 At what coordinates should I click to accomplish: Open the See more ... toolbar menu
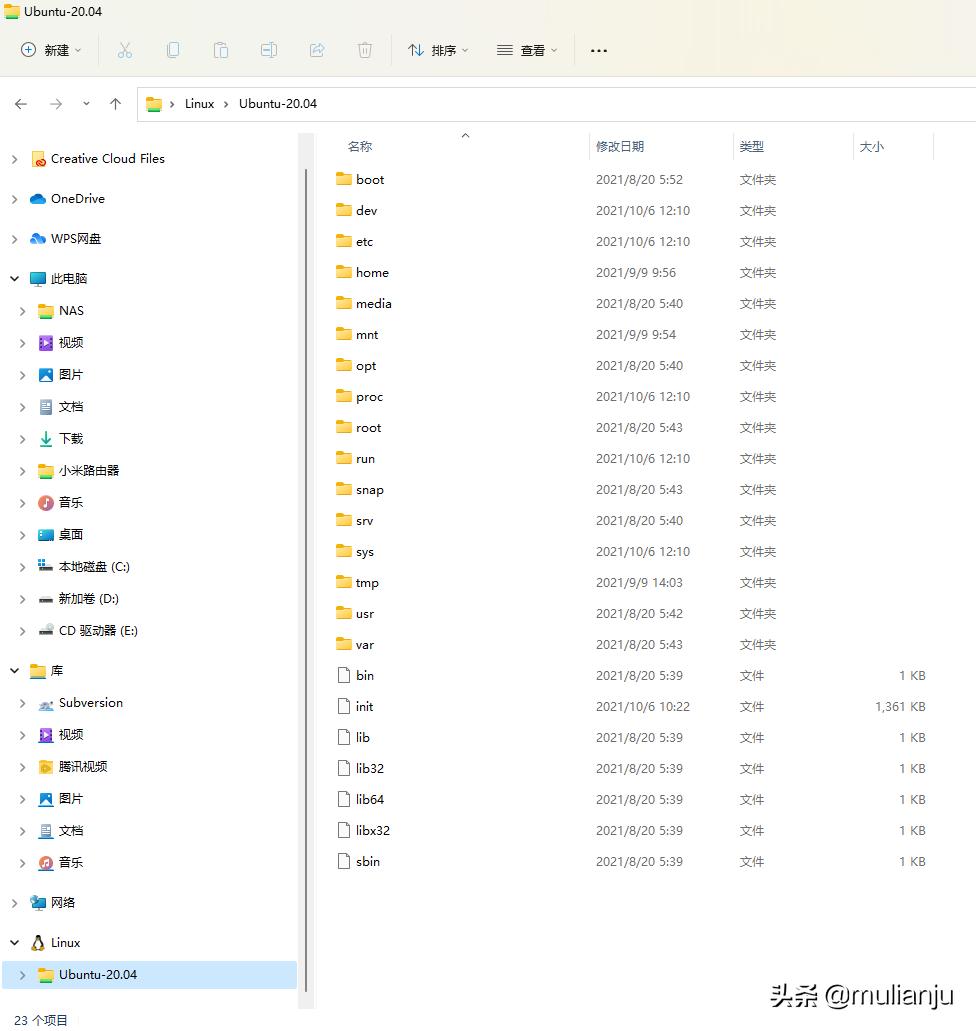[598, 50]
